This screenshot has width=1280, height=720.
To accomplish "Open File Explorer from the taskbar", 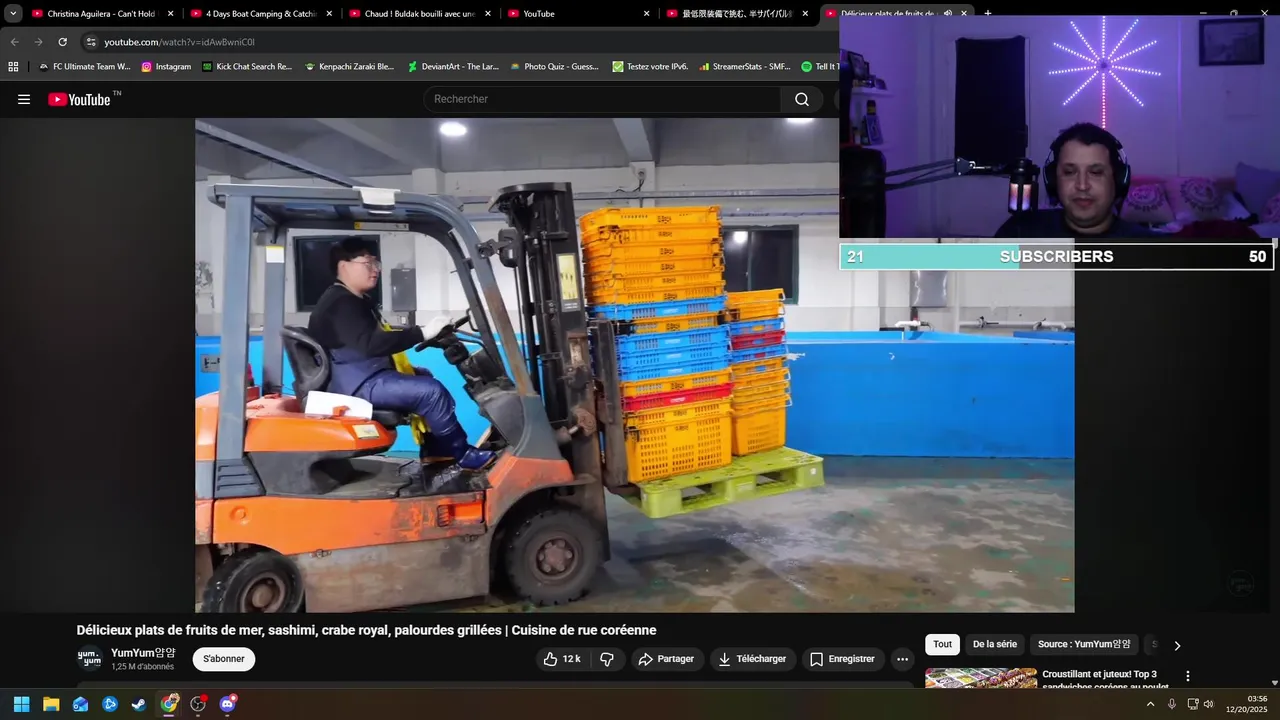I will click(51, 704).
